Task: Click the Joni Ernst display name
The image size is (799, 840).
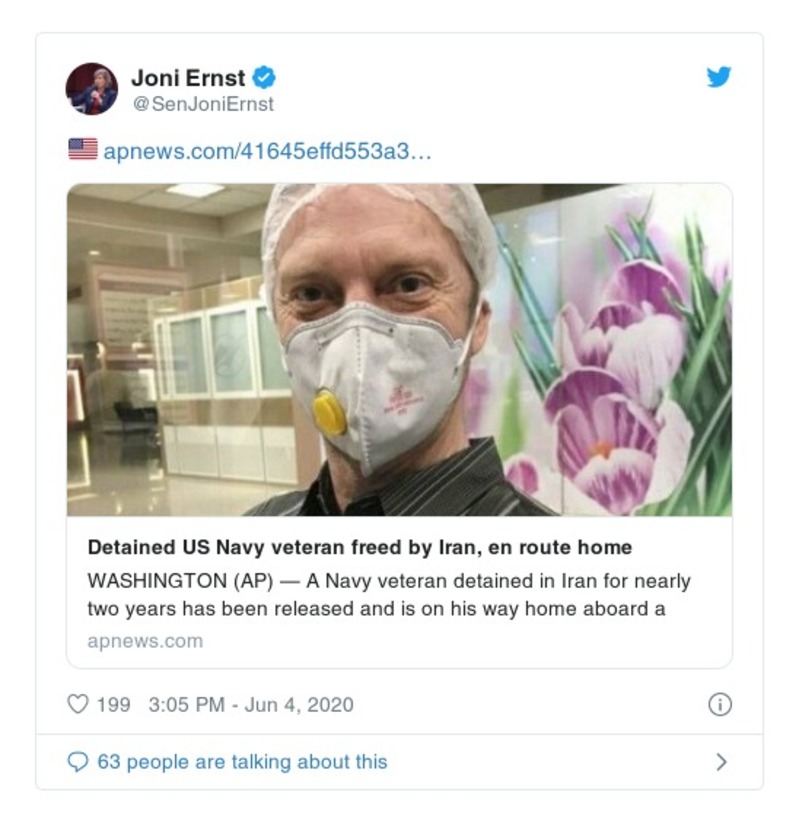Action: [x=189, y=77]
